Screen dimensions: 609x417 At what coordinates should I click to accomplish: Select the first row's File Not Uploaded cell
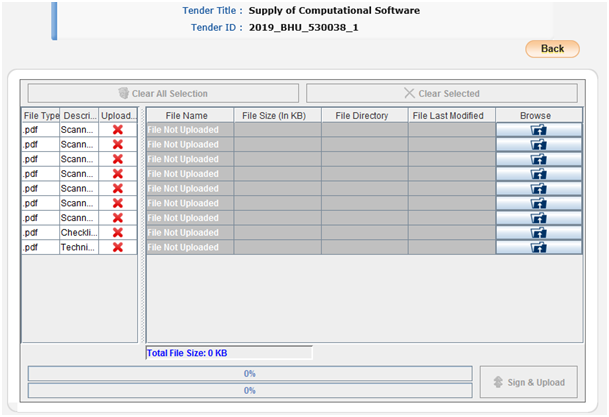[190, 130]
